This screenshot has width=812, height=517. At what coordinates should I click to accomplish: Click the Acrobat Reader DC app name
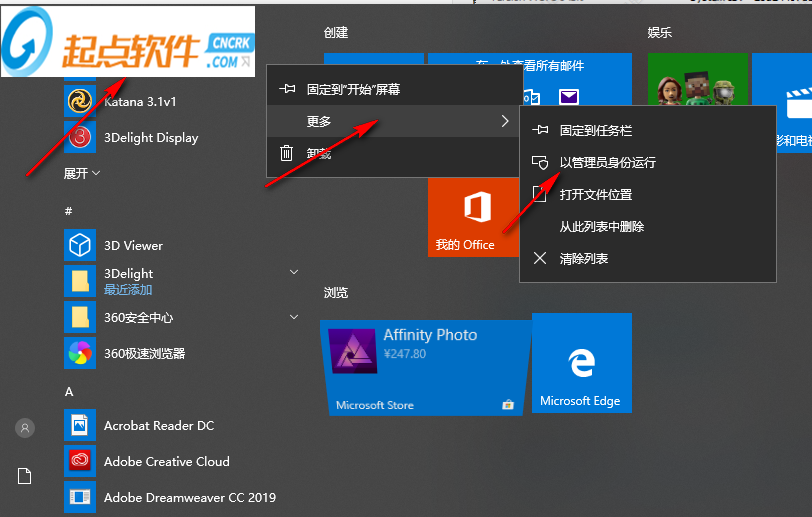tap(159, 425)
